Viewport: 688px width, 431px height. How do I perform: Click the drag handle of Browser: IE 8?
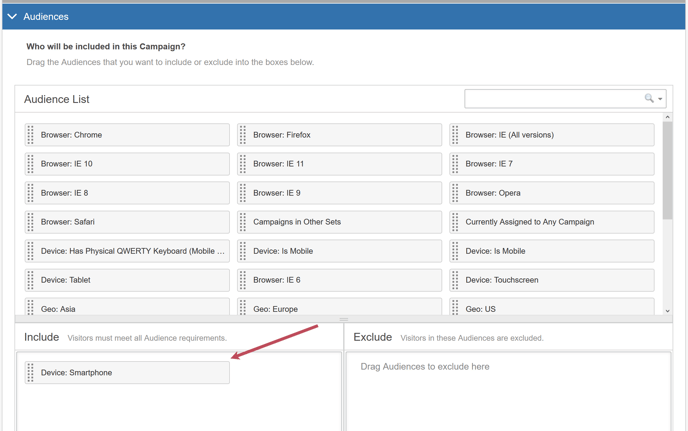click(30, 193)
